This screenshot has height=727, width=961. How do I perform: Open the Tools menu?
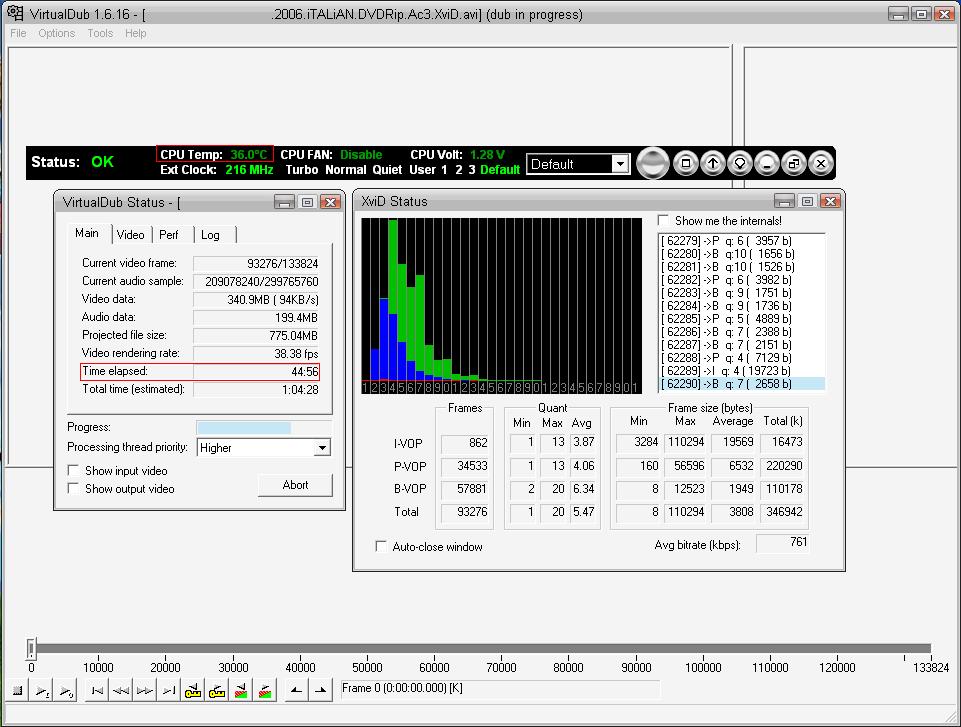point(100,33)
